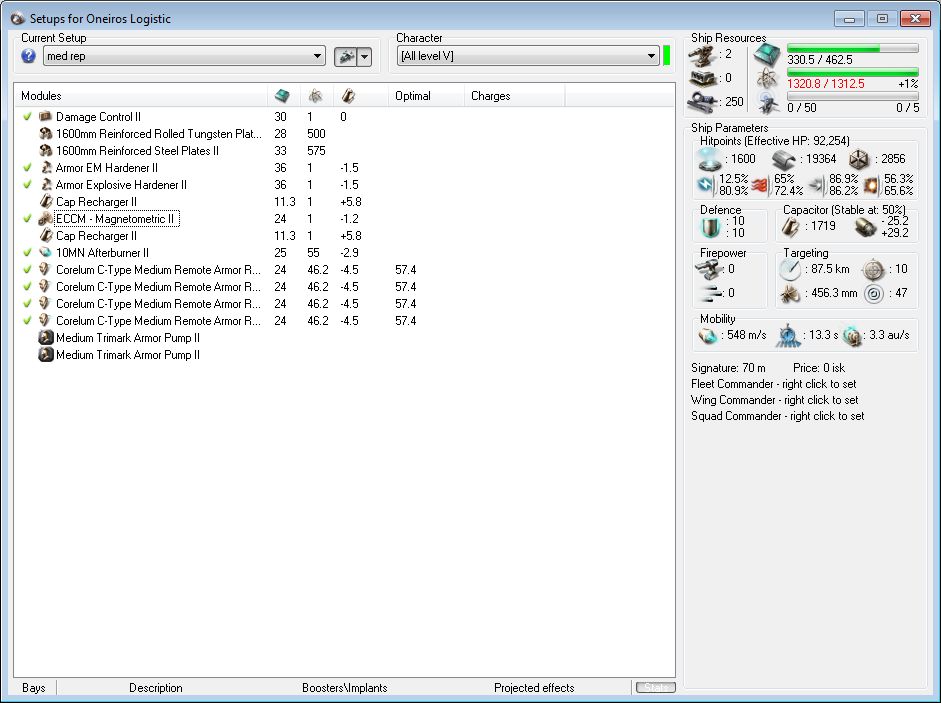Click Squad Commander right click to set
This screenshot has width=941, height=703.
pyautogui.click(x=778, y=416)
